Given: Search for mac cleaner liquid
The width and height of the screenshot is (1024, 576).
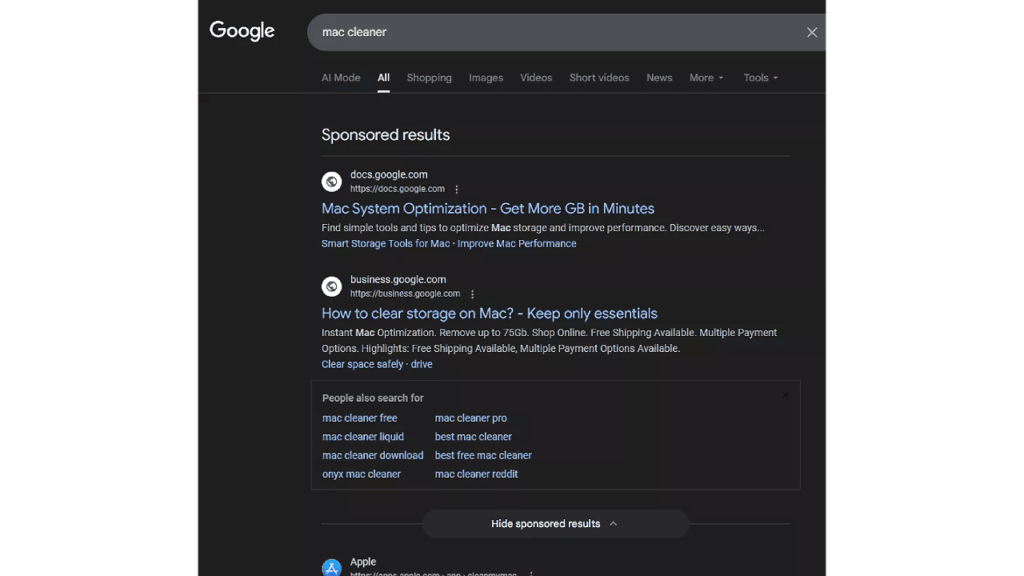Looking at the screenshot, I should [x=362, y=437].
